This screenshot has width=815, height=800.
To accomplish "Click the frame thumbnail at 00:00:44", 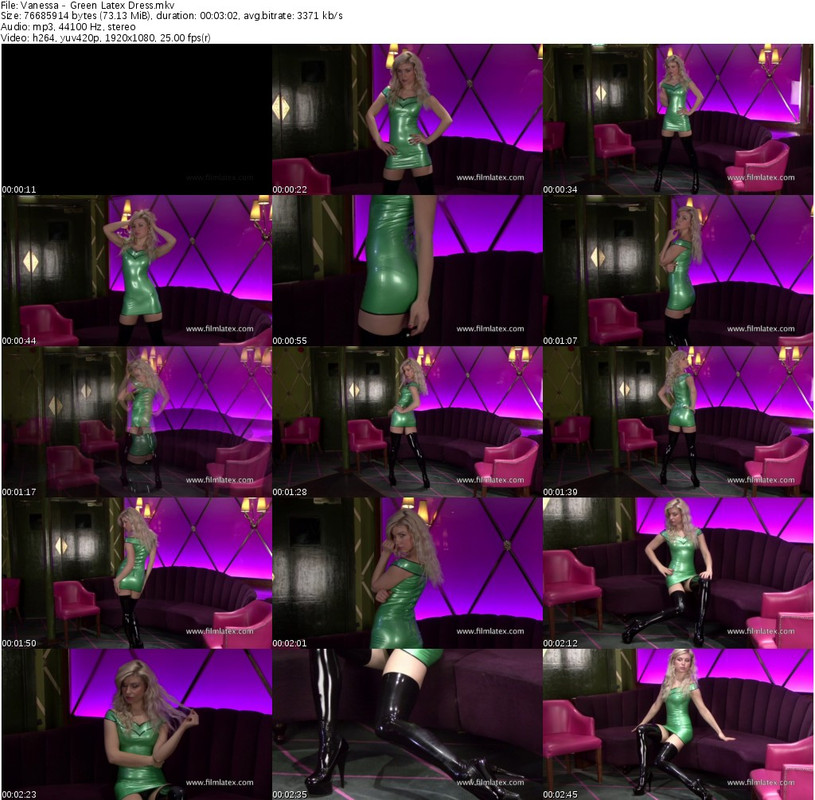I will (x=136, y=271).
